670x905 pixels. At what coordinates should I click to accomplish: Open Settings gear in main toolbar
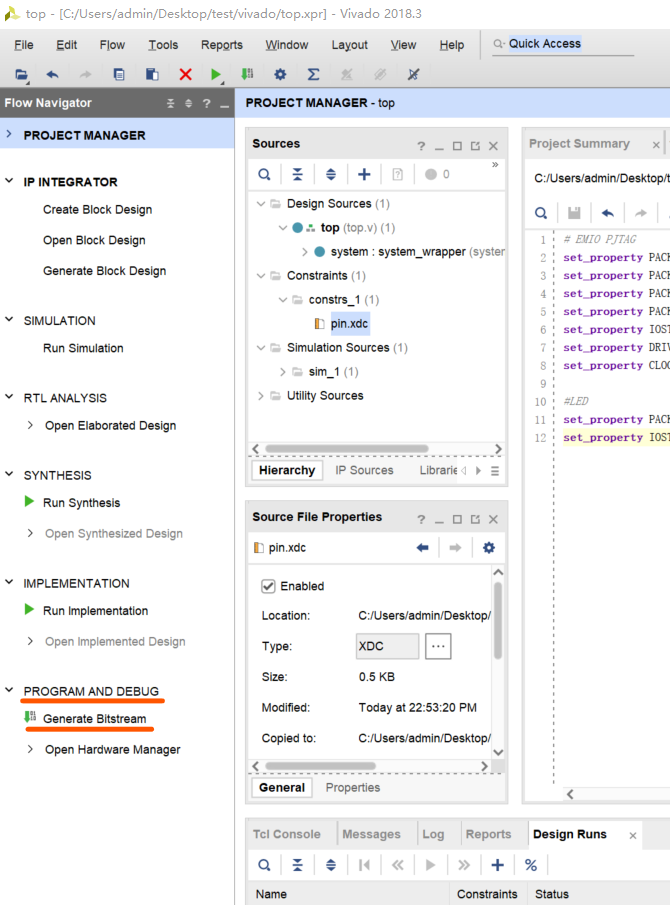[280, 75]
